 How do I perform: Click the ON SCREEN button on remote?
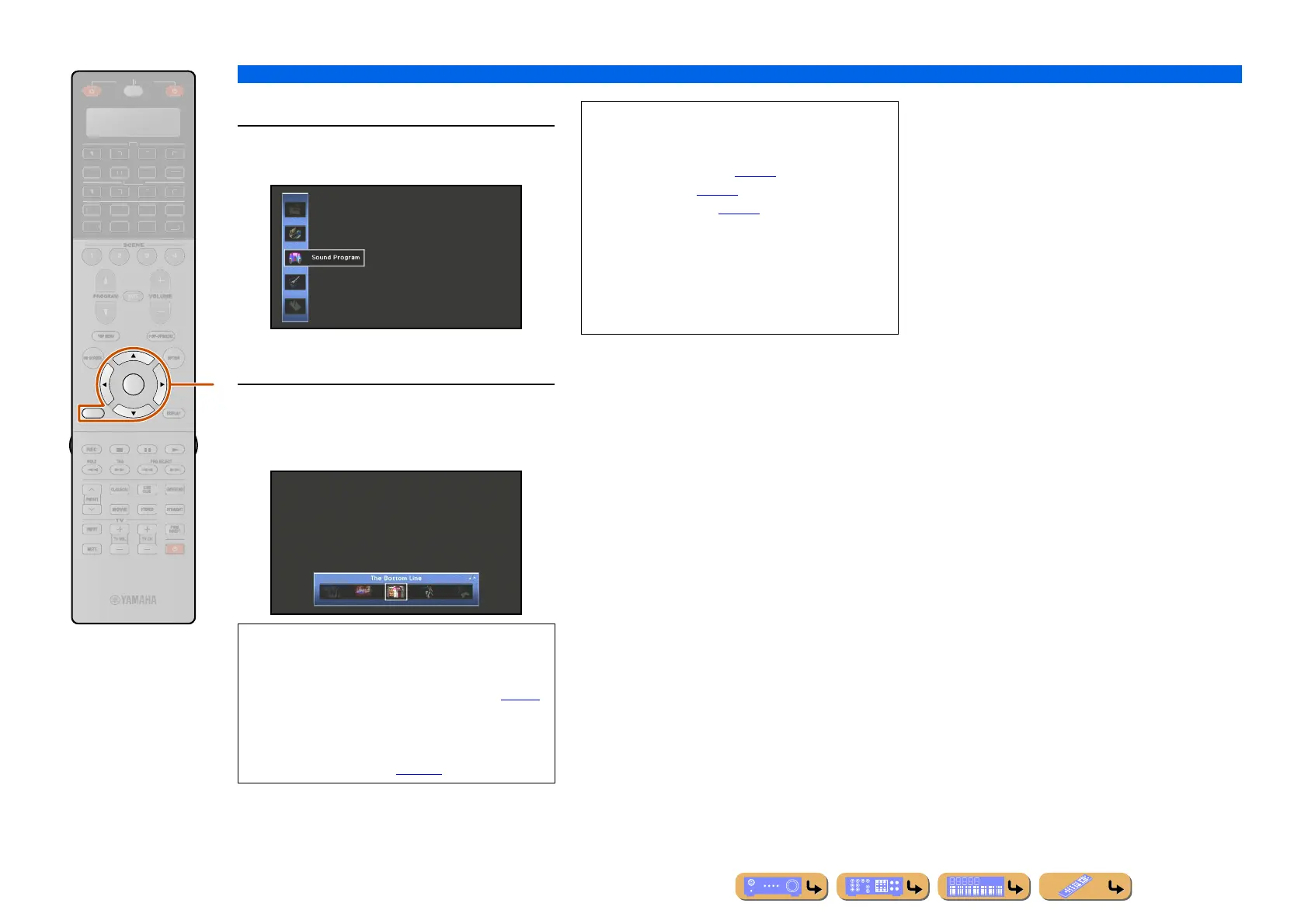(x=93, y=358)
